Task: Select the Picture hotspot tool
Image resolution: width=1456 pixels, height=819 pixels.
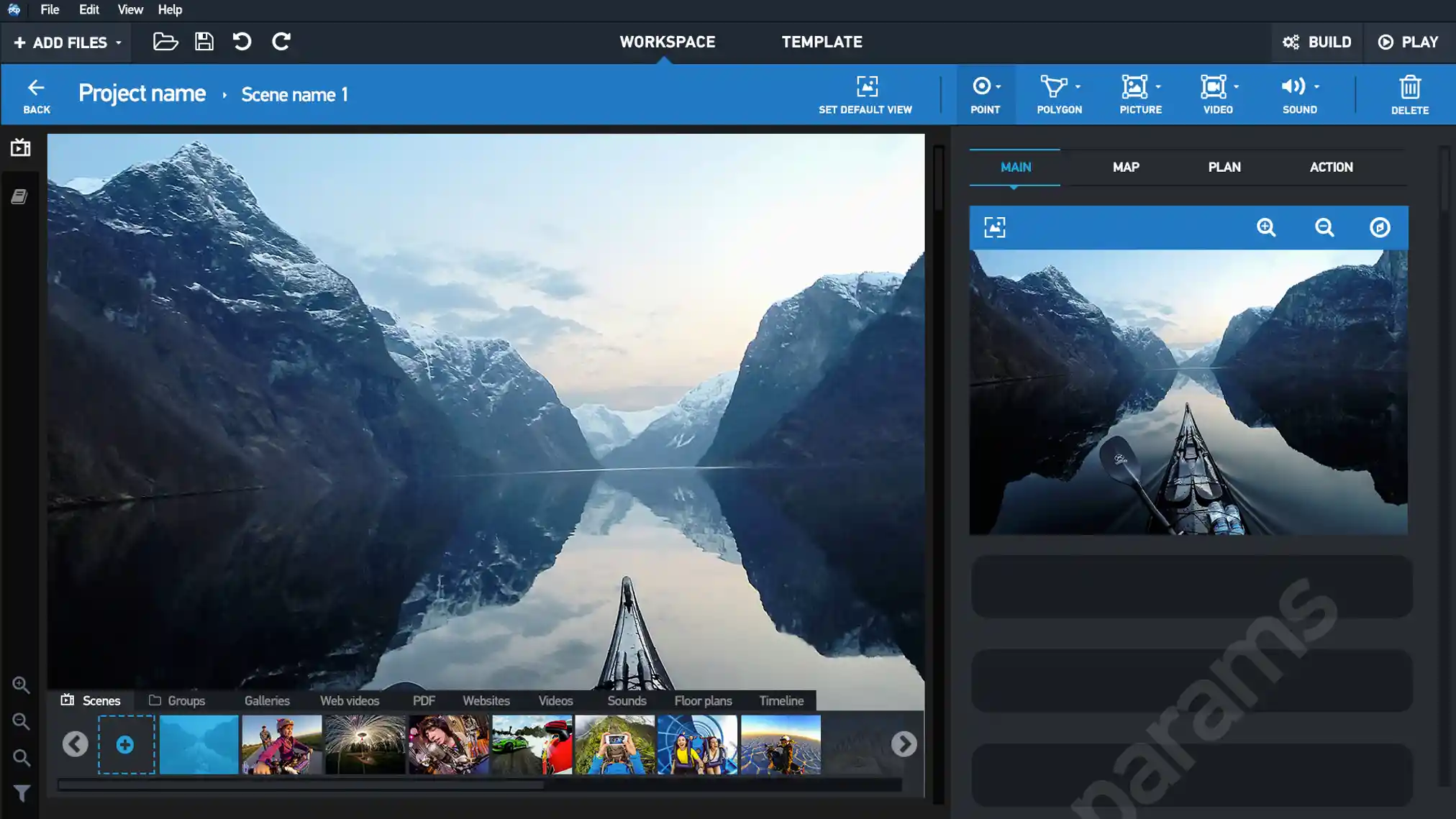Action: coord(1140,96)
